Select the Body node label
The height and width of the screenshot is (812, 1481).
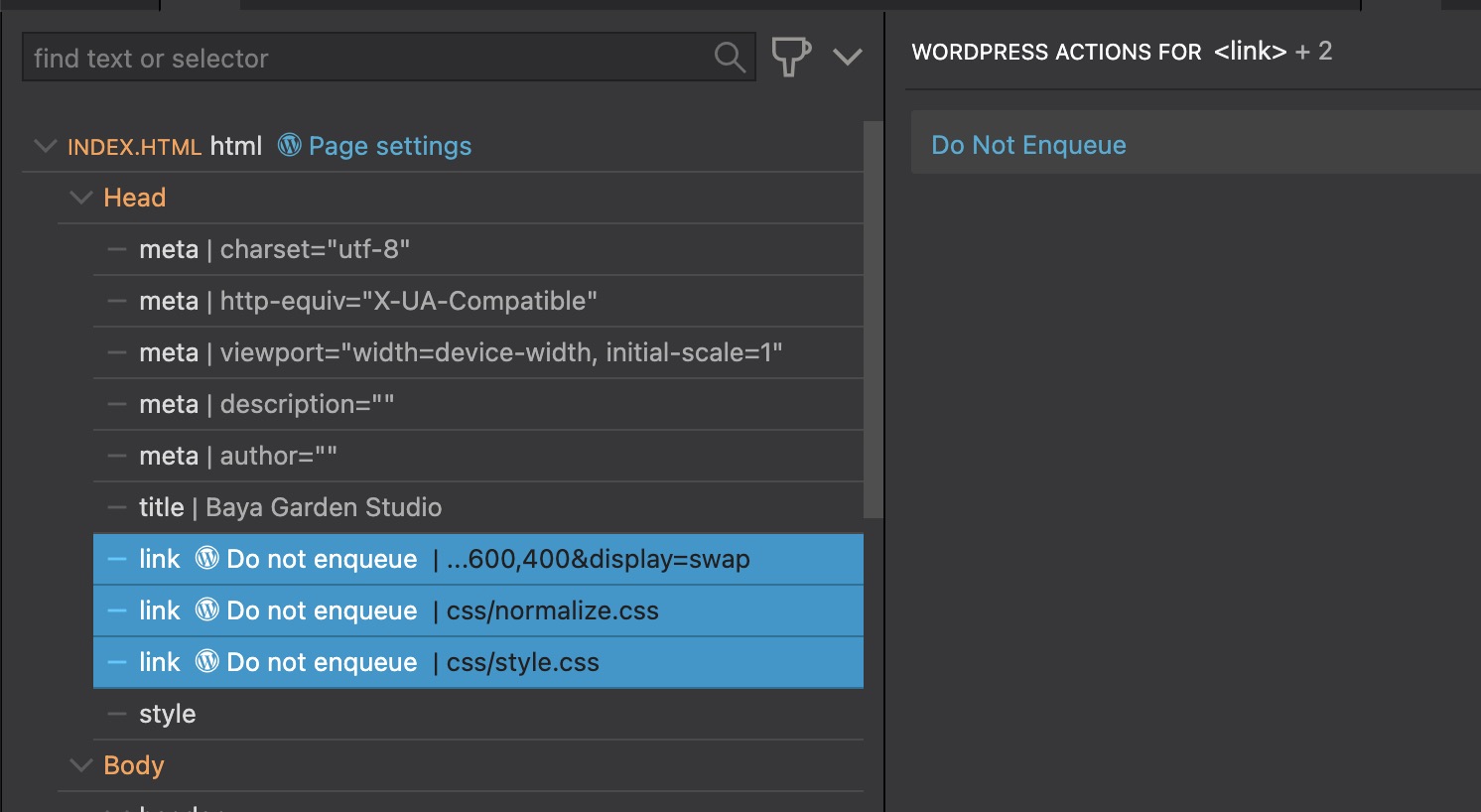point(134,765)
